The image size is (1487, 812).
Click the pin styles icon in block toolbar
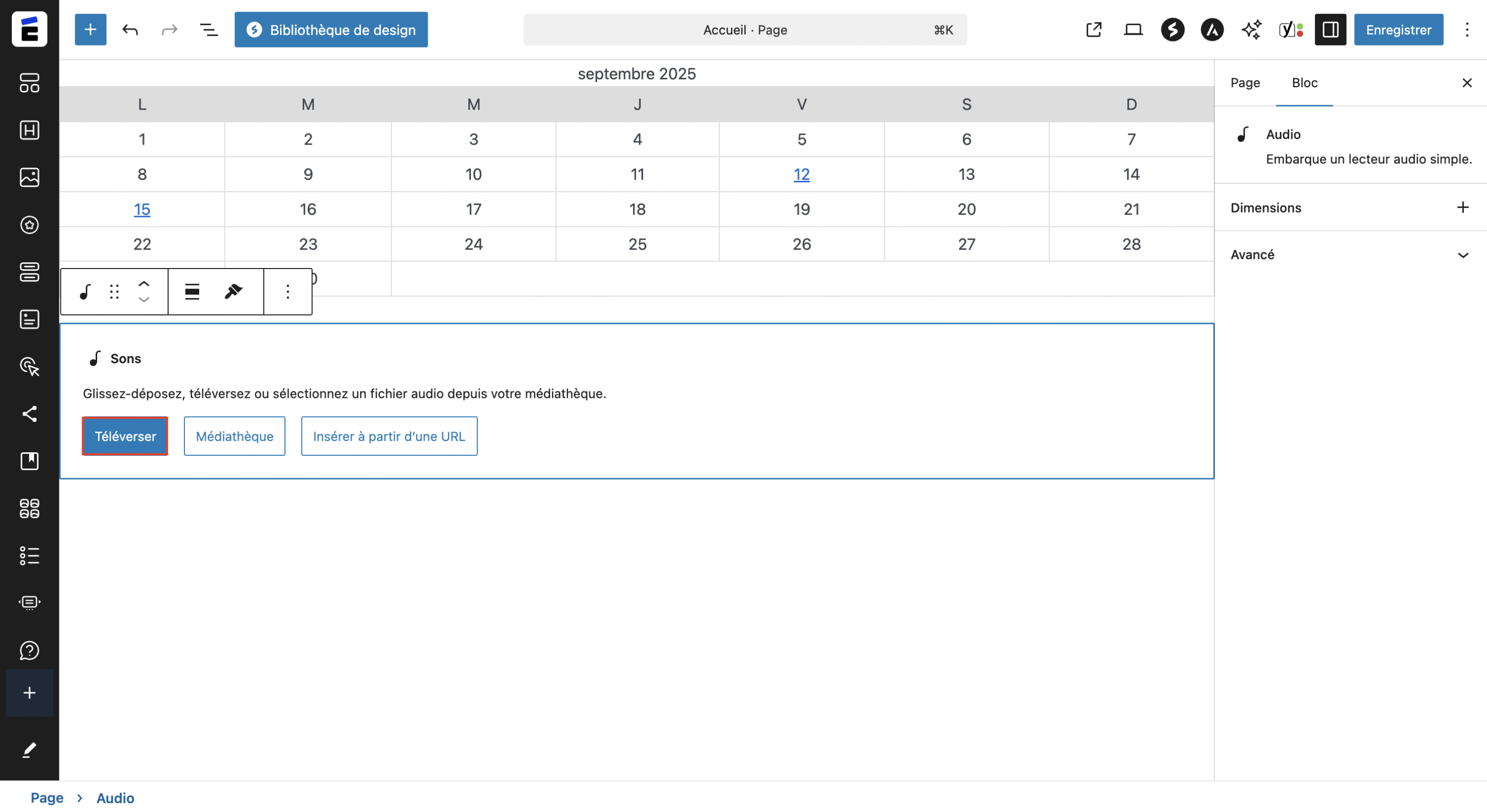click(x=233, y=291)
